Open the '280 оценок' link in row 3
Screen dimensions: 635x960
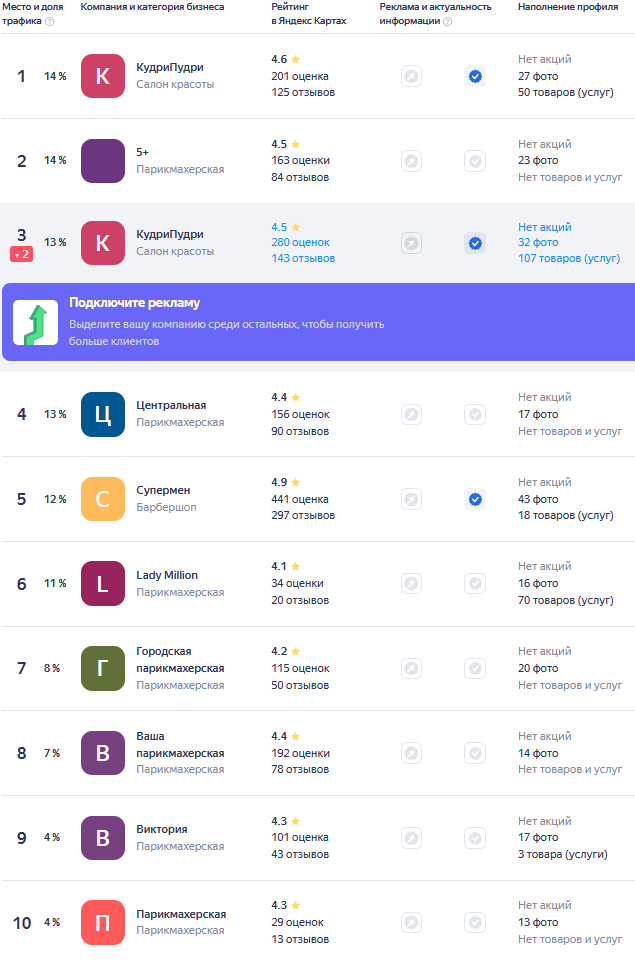point(301,242)
